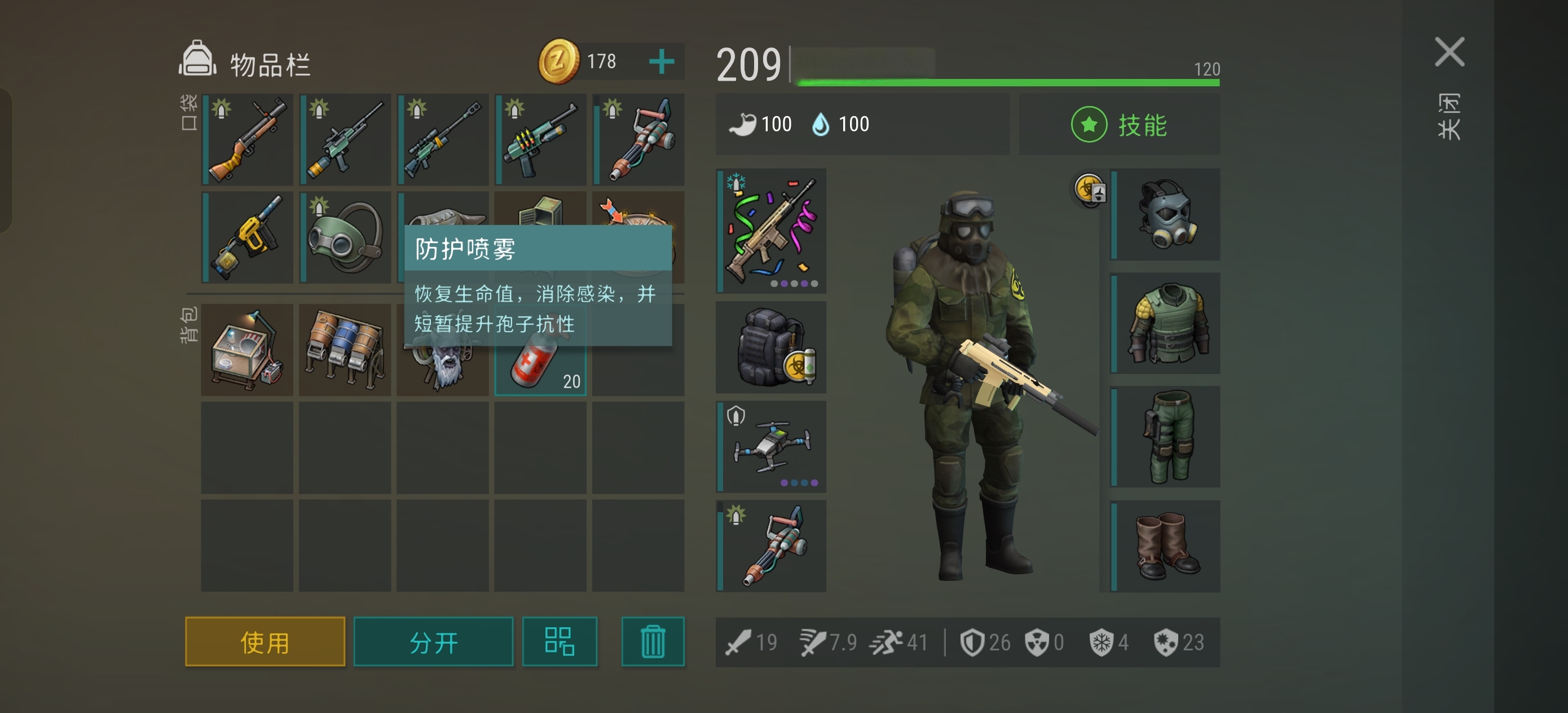Use the selected item with 使用 button

coord(265,642)
